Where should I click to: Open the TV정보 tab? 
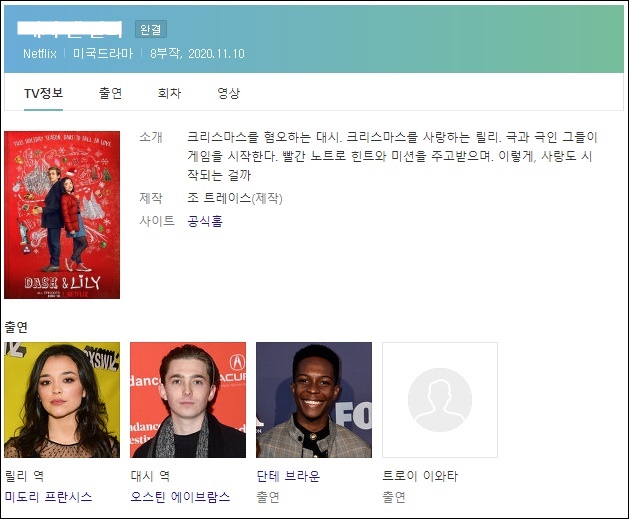click(x=43, y=93)
